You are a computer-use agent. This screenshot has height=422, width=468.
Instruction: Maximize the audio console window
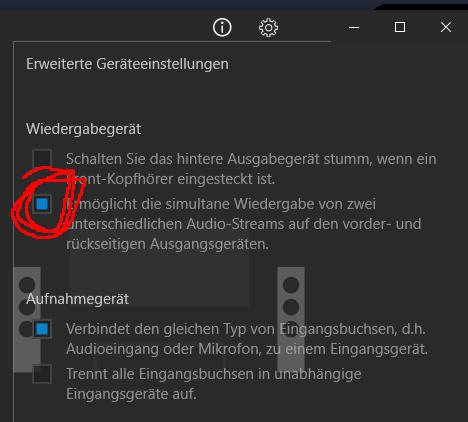click(x=400, y=27)
